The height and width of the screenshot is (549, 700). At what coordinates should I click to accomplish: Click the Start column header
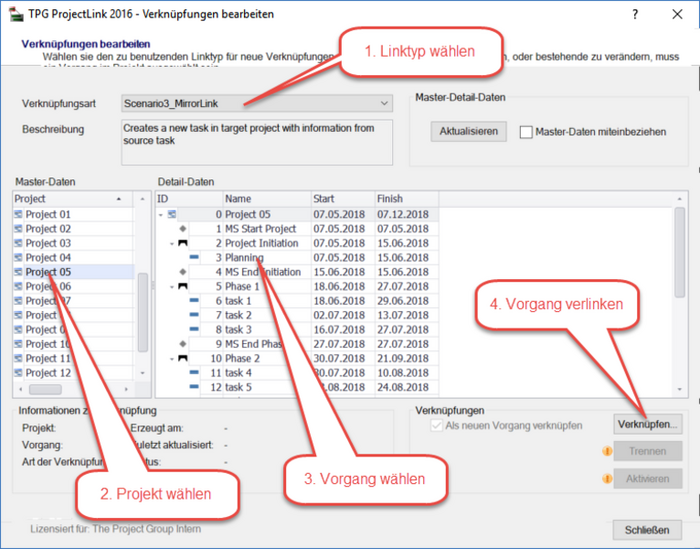pos(343,199)
